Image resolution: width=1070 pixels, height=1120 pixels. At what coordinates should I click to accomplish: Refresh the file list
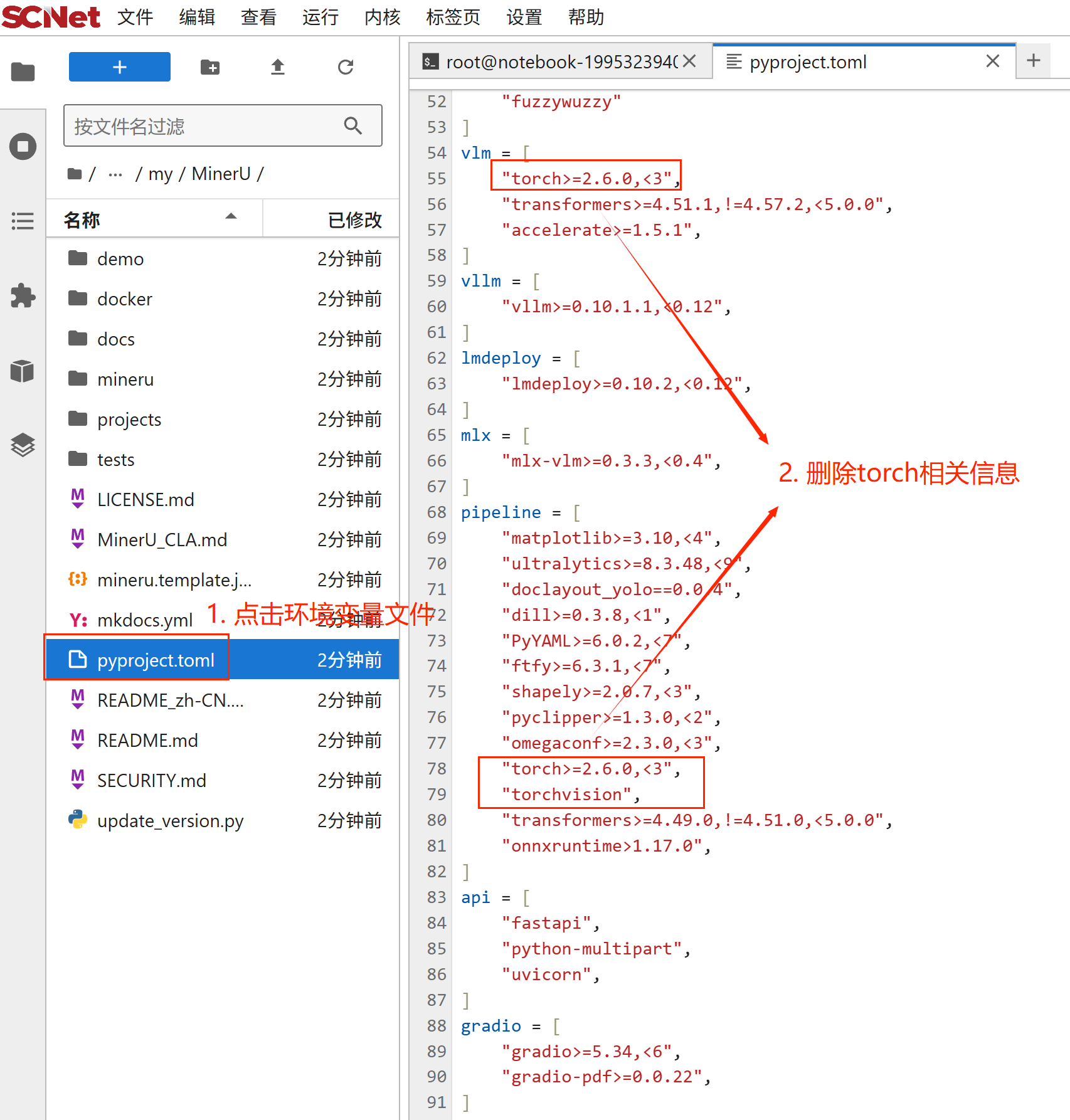pos(346,67)
